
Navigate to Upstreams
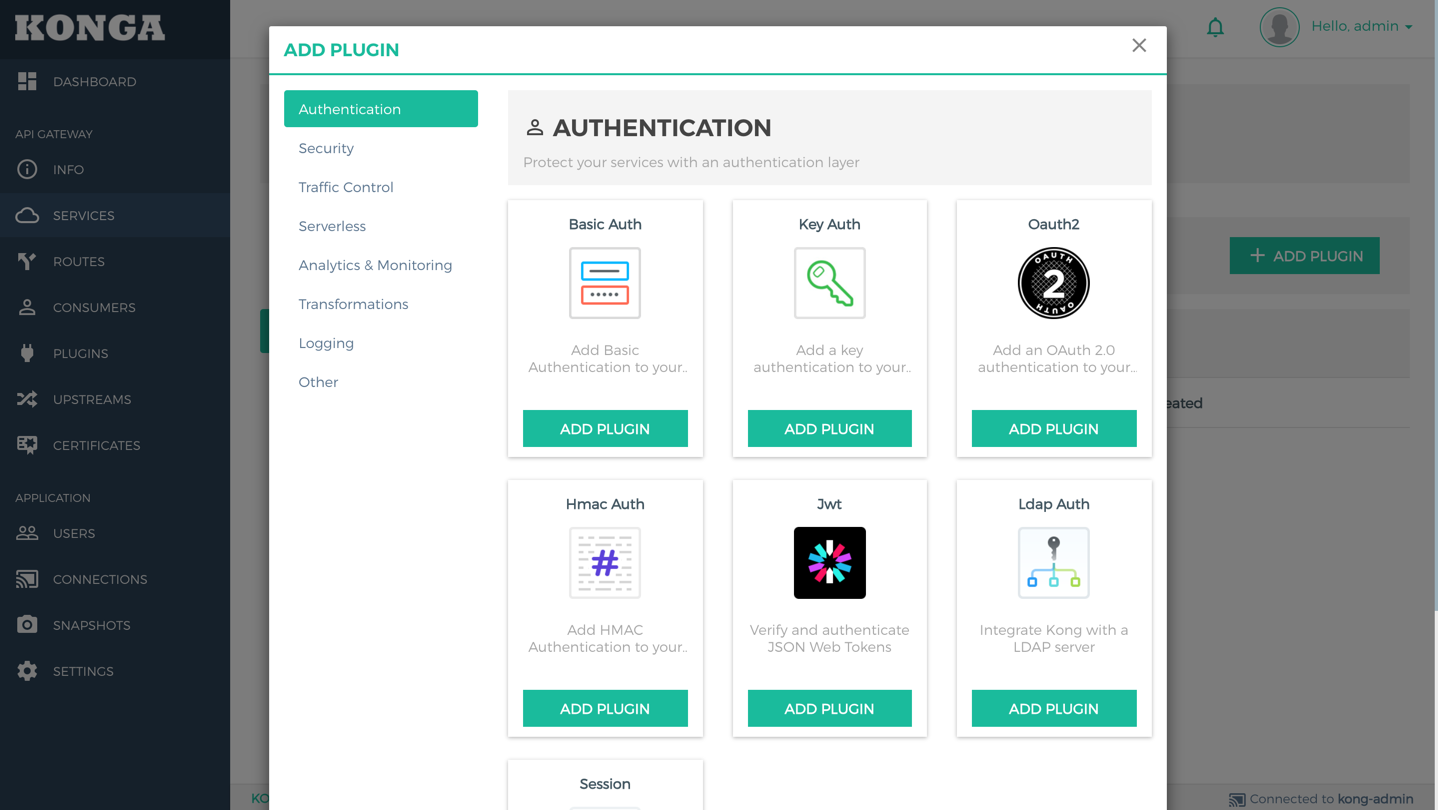(x=115, y=400)
